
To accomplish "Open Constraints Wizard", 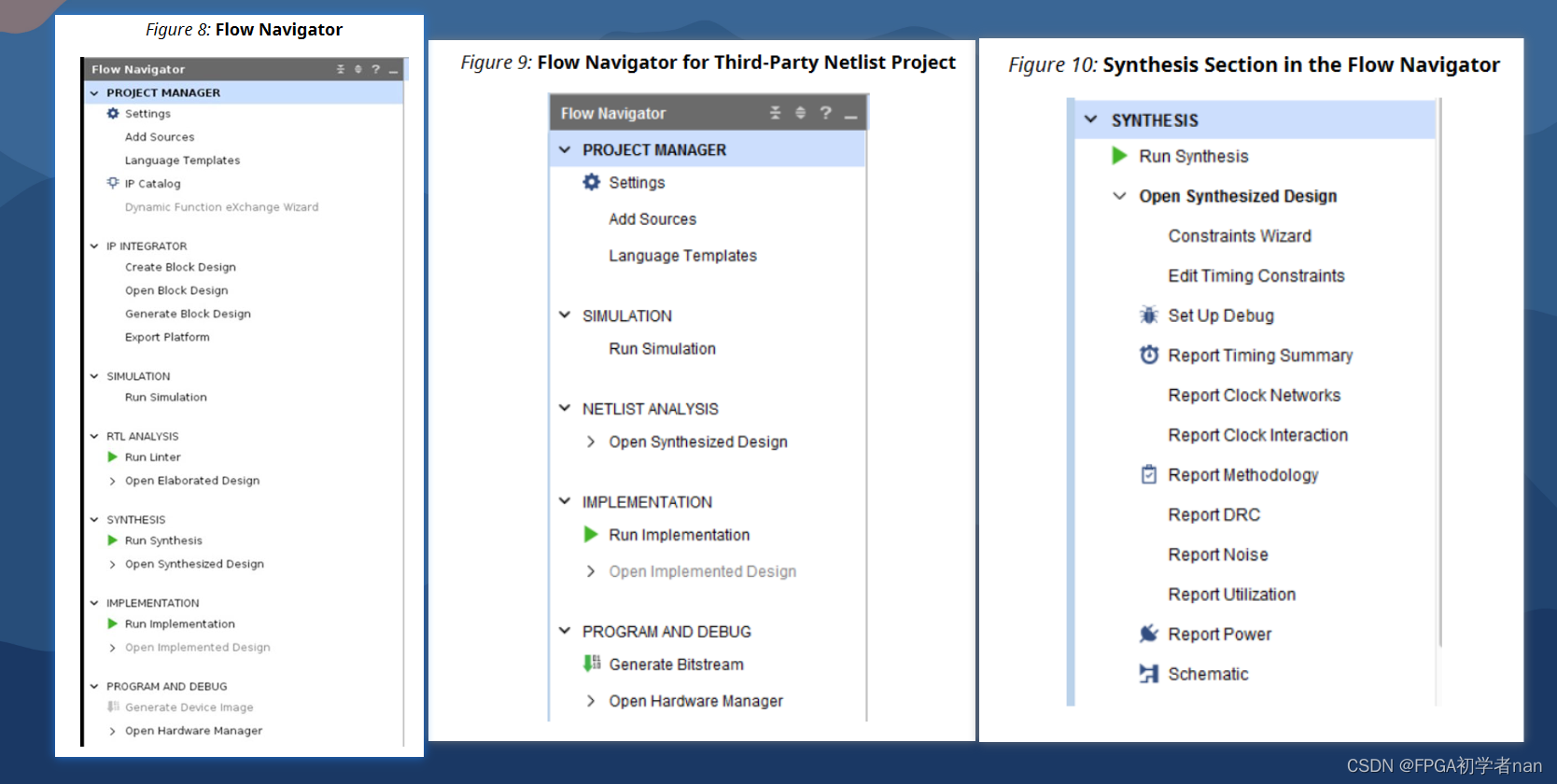I will point(1240,236).
